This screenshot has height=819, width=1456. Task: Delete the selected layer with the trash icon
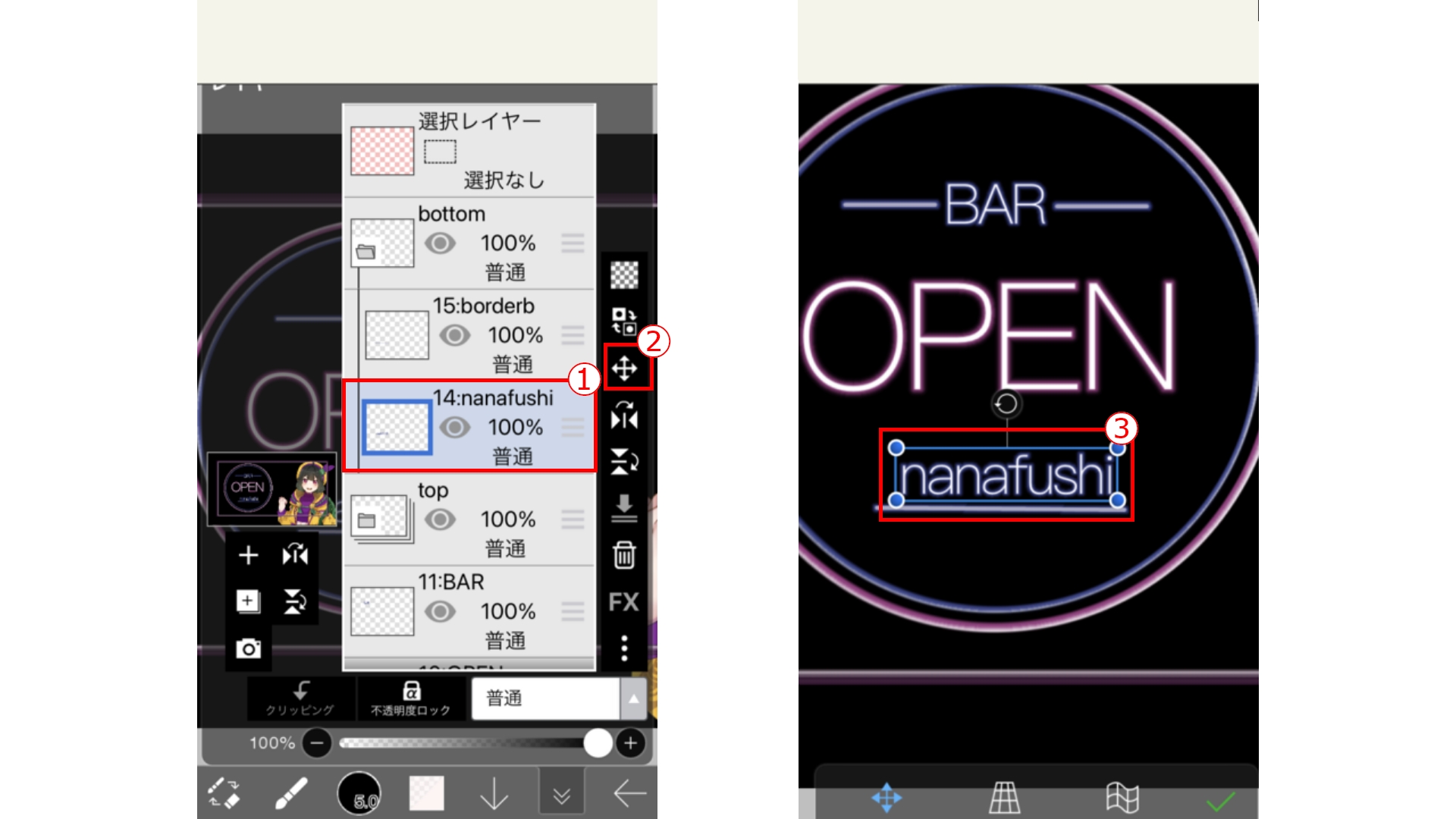tap(624, 556)
